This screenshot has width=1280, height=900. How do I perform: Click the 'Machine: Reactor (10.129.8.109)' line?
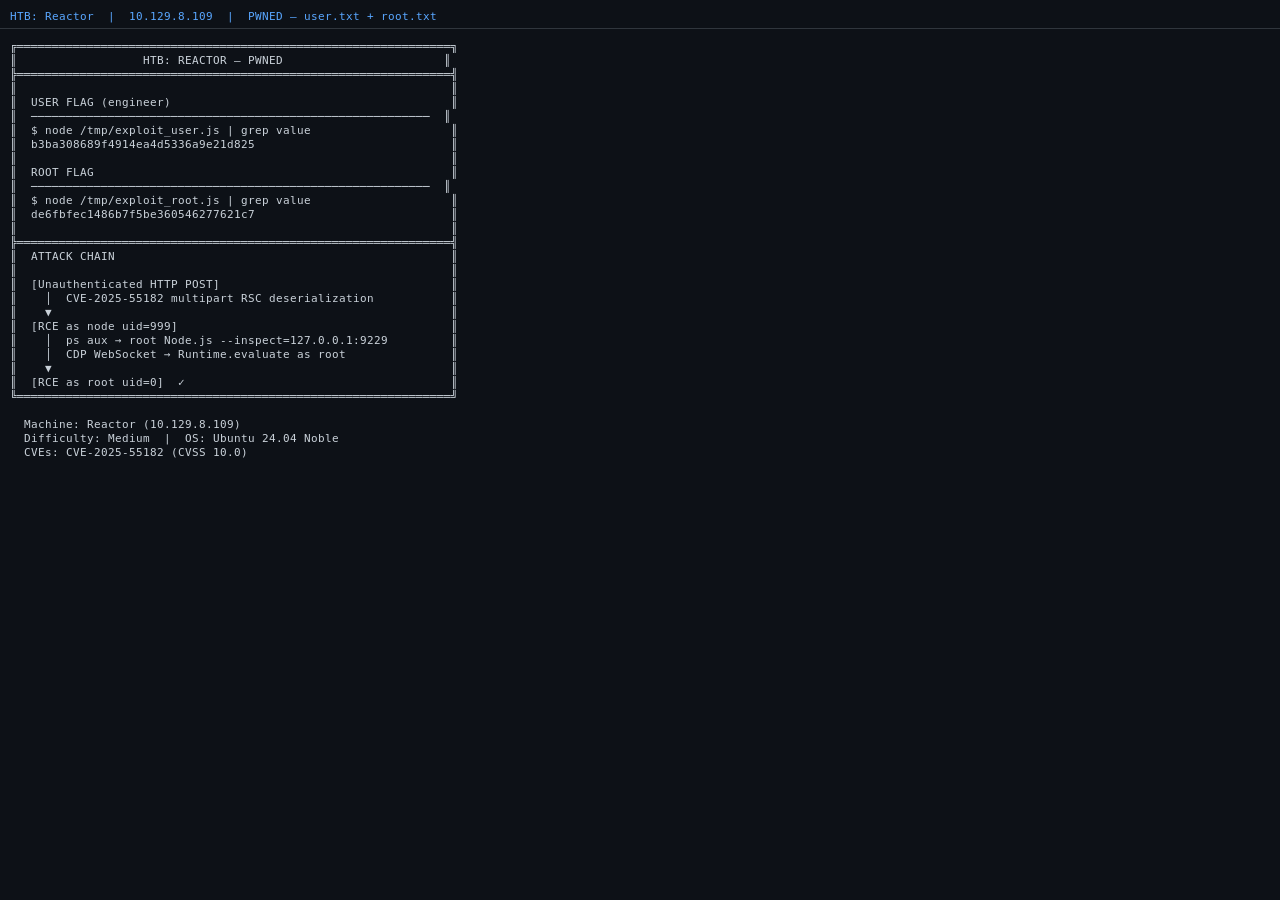(132, 424)
